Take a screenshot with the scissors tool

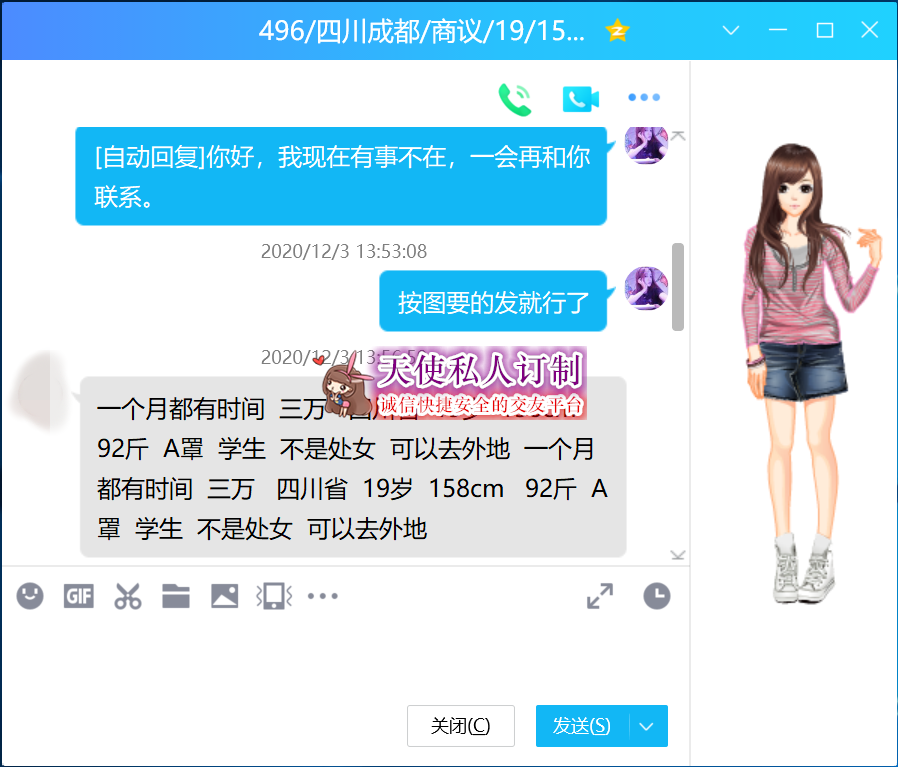(x=127, y=595)
